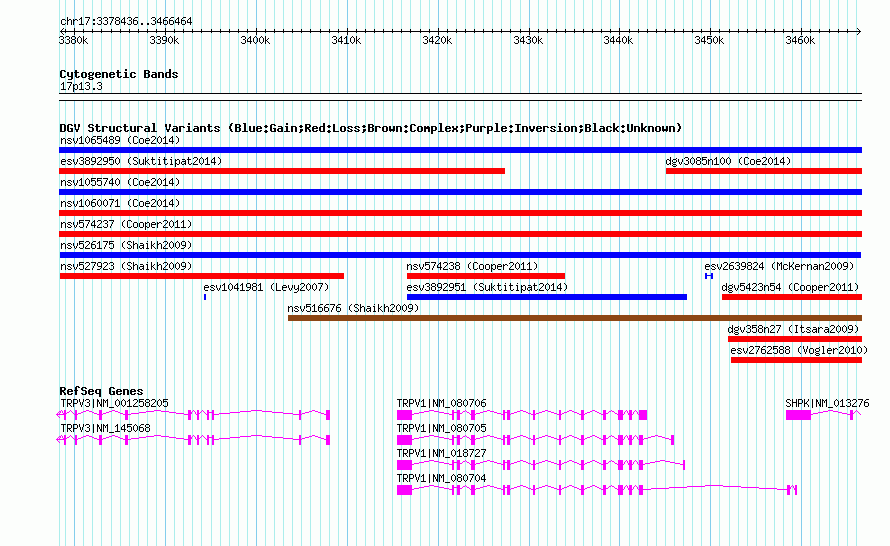Image resolution: width=890 pixels, height=546 pixels.
Task: Open the esv3892950 (Suktitipat2014) label
Action: pos(141,161)
